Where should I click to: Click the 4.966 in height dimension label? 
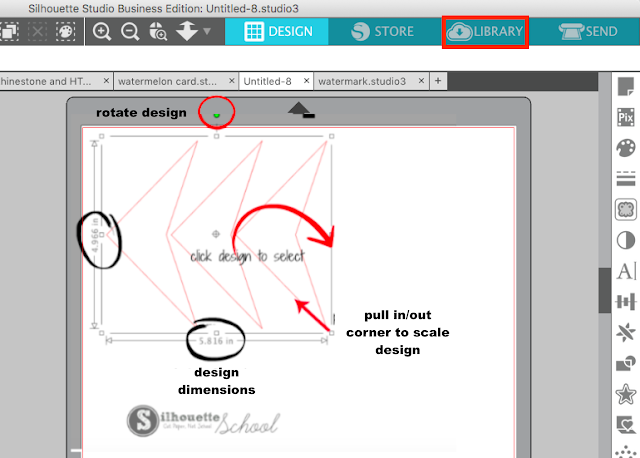pyautogui.click(x=95, y=235)
